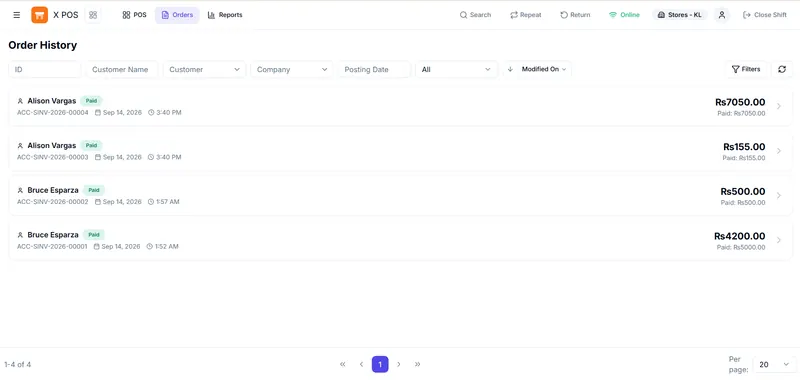Expand chevron of the Rs155.00 order
Screen dimensions: 800x380
[779, 151]
